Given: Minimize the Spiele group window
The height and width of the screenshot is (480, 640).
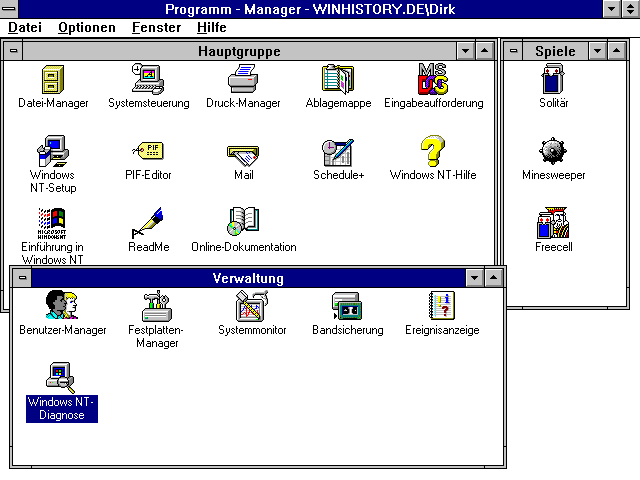Looking at the screenshot, I should (x=598, y=51).
